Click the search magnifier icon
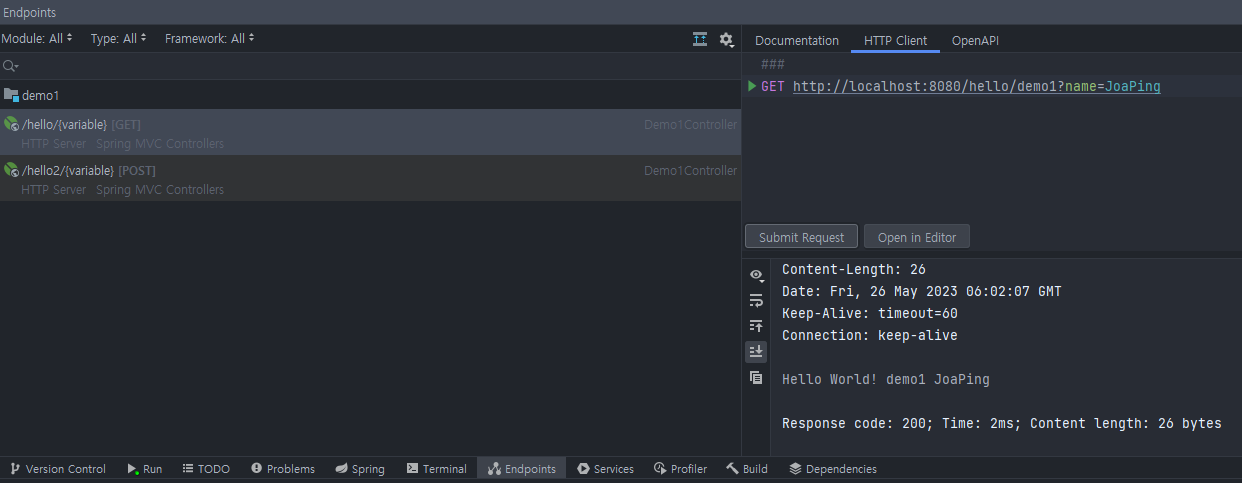This screenshot has width=1242, height=483. [x=10, y=66]
